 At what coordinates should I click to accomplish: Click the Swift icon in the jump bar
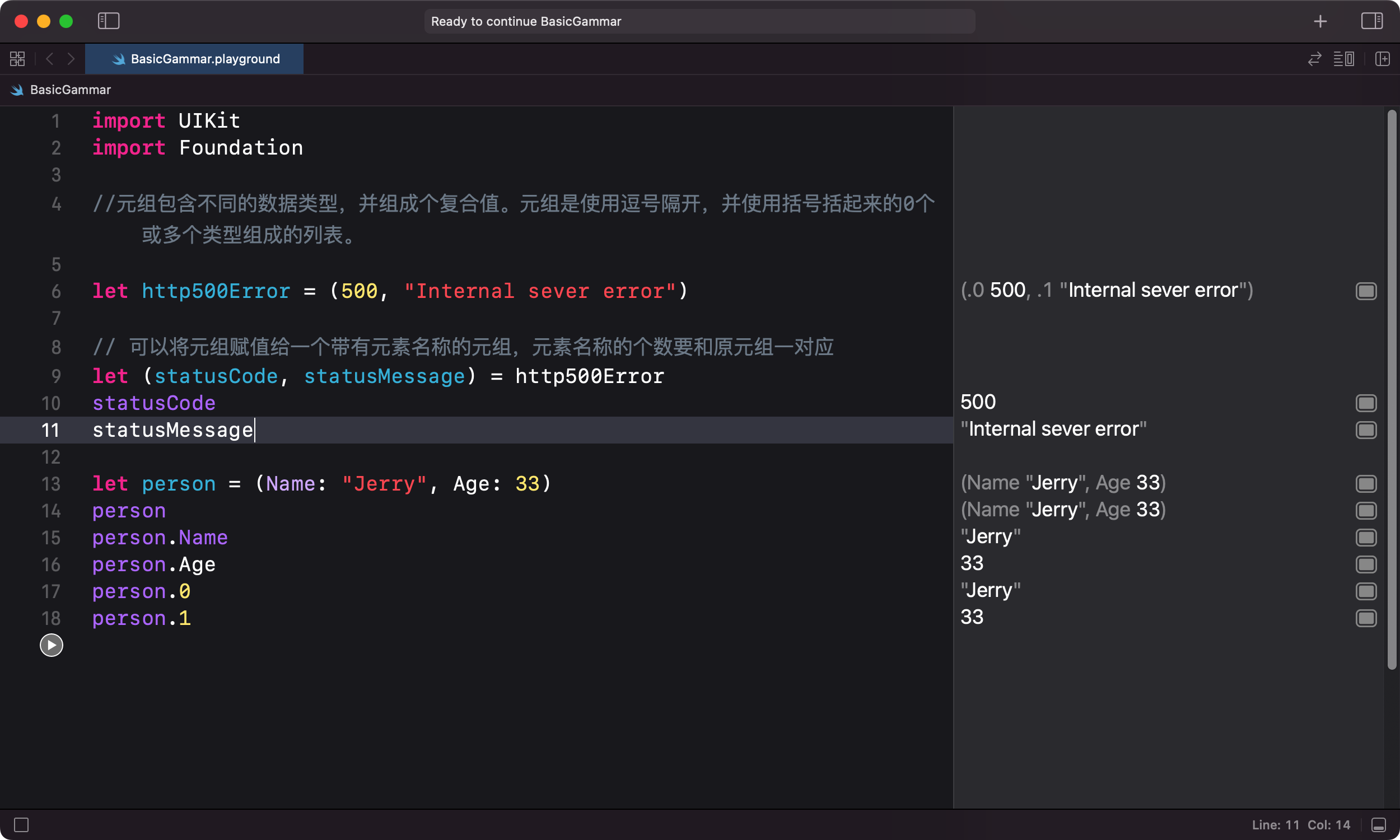(17, 90)
